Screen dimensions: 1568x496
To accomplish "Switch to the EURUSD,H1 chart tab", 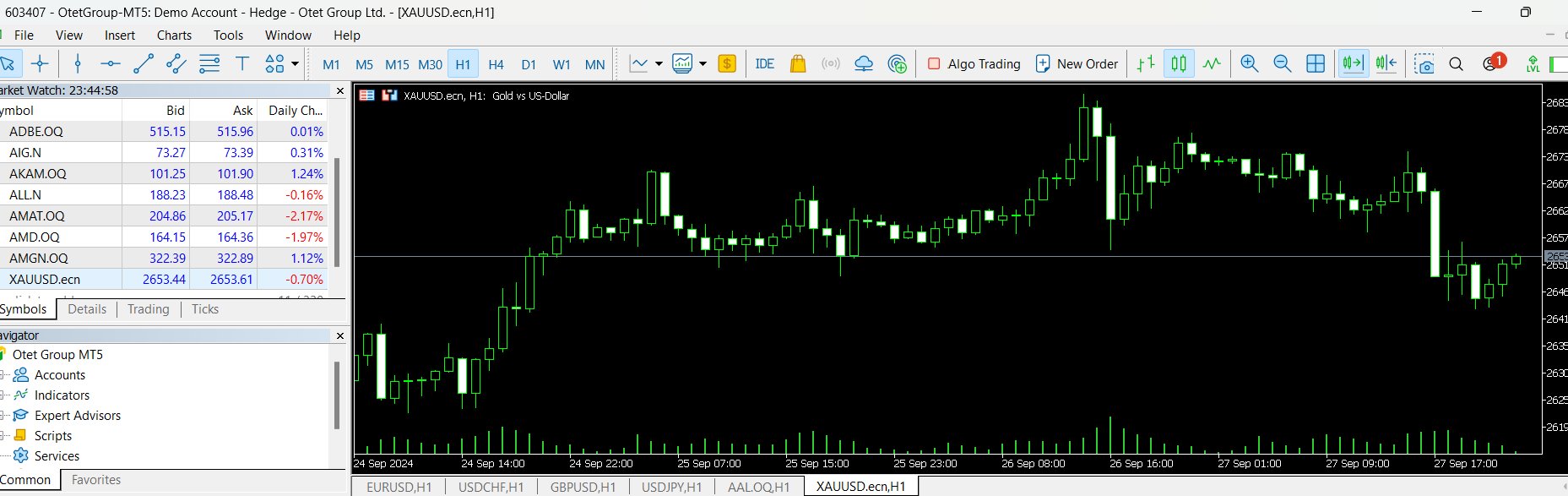I will point(399,487).
